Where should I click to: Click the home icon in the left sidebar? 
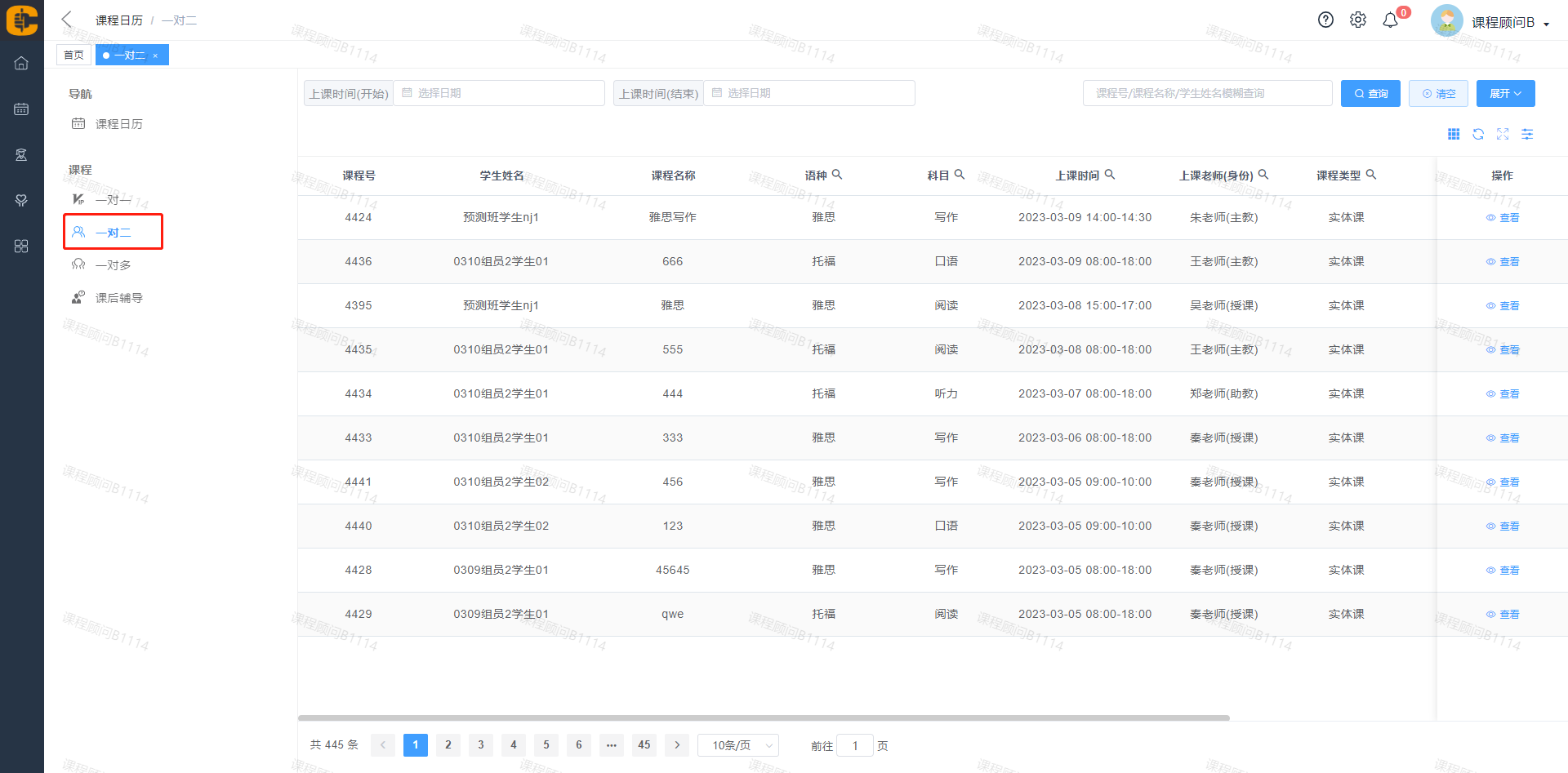[21, 63]
